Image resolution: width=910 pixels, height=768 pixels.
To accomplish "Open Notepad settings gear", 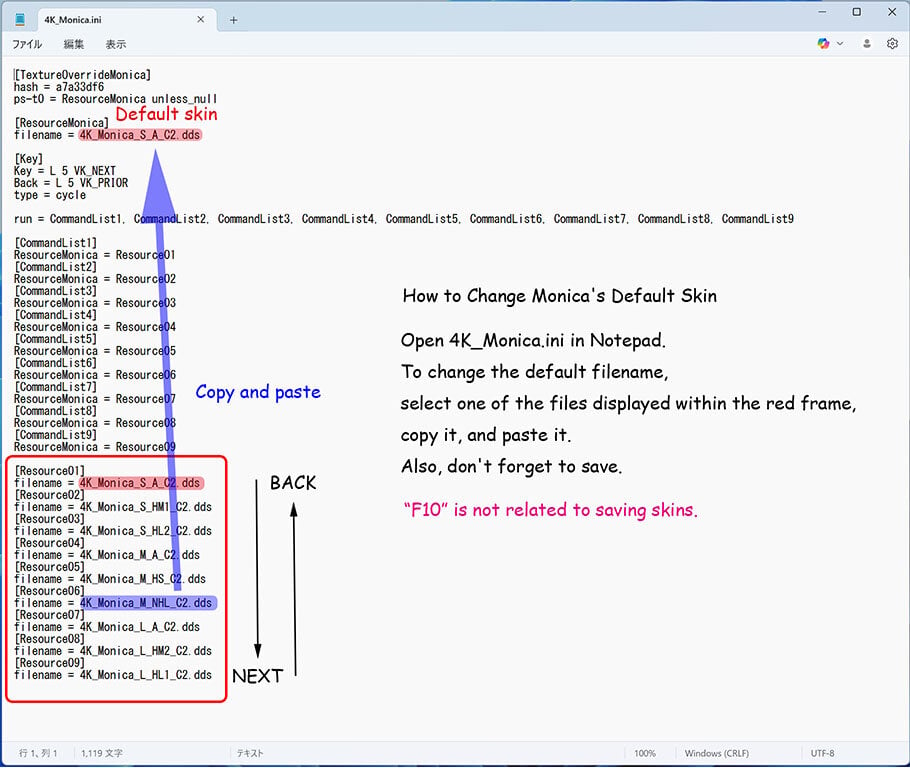I will tap(892, 44).
